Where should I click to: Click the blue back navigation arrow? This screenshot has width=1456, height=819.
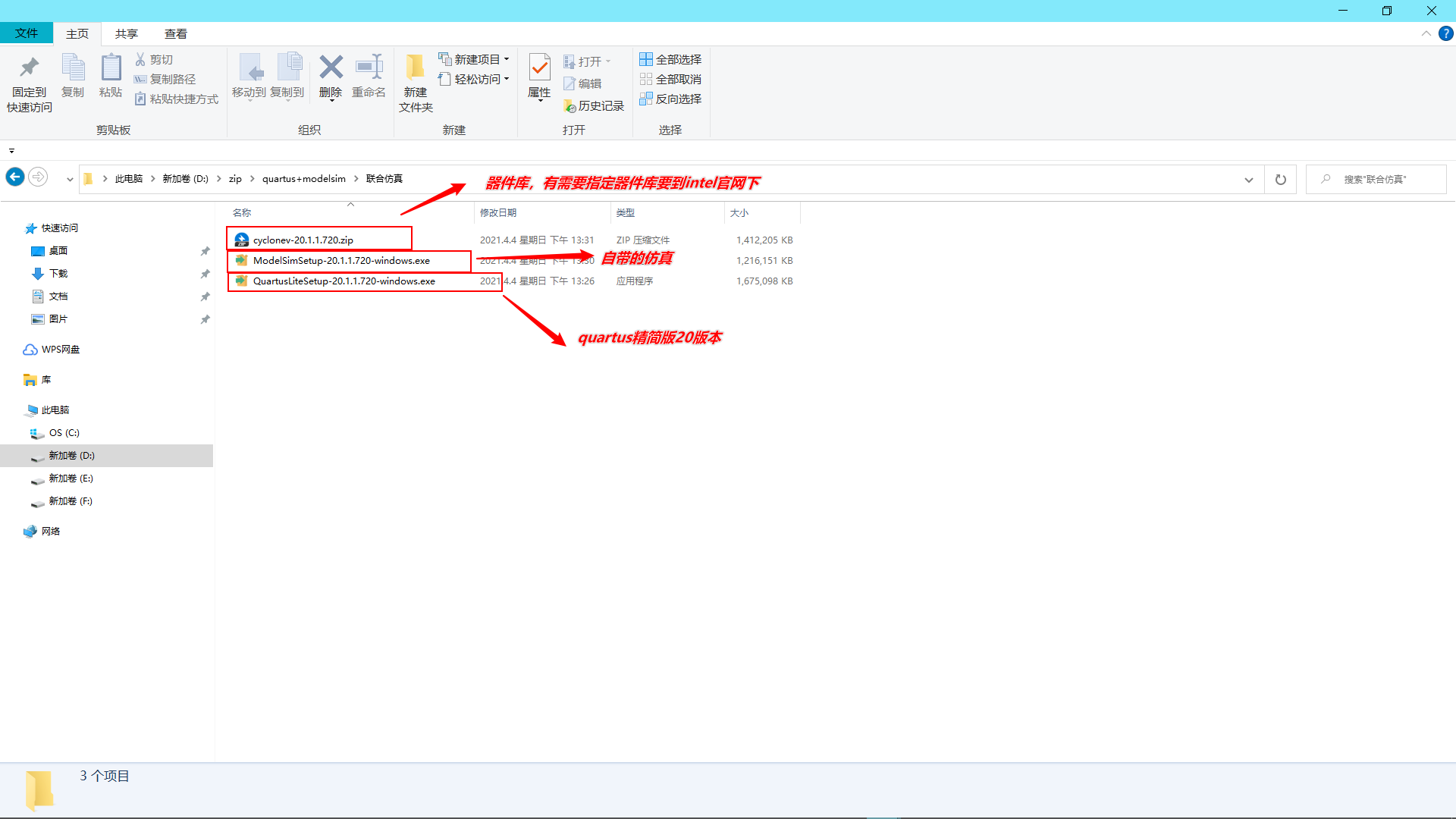(x=15, y=177)
